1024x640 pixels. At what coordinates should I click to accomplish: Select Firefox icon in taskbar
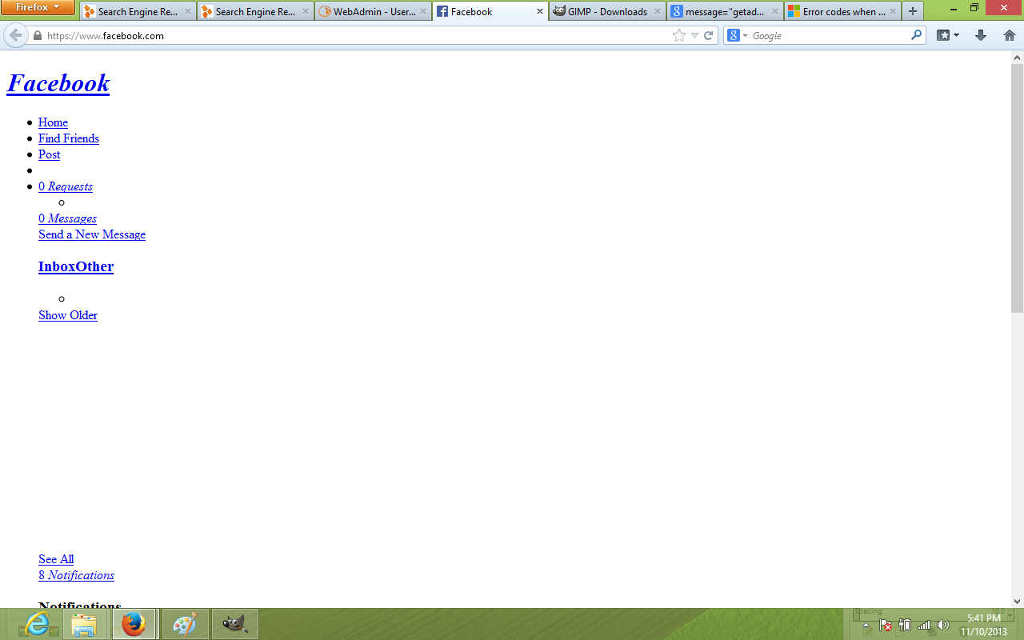(x=134, y=624)
